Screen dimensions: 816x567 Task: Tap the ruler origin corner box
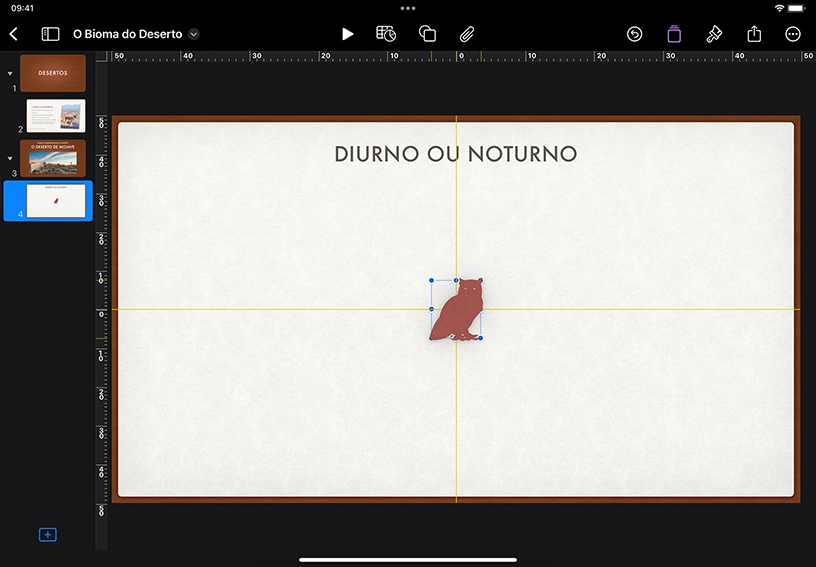pos(102,56)
